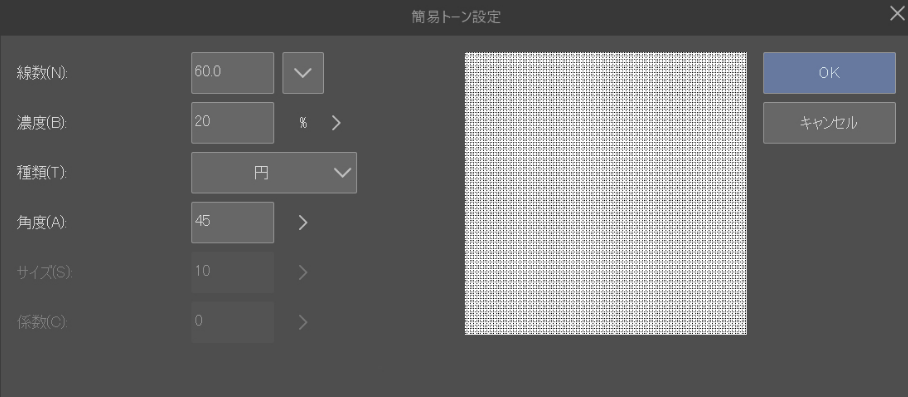Click the 角度 value field showing 45
Image resolution: width=908 pixels, height=397 pixels.
click(x=232, y=222)
